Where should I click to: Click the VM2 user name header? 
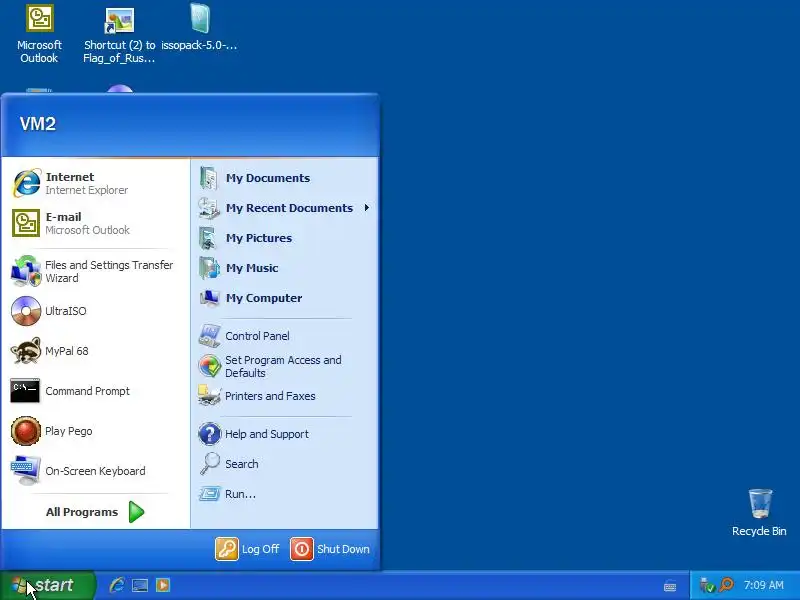(38, 124)
